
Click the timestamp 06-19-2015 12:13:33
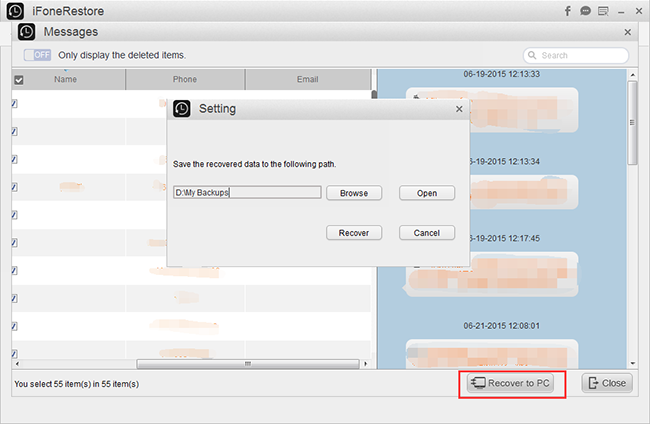502,74
